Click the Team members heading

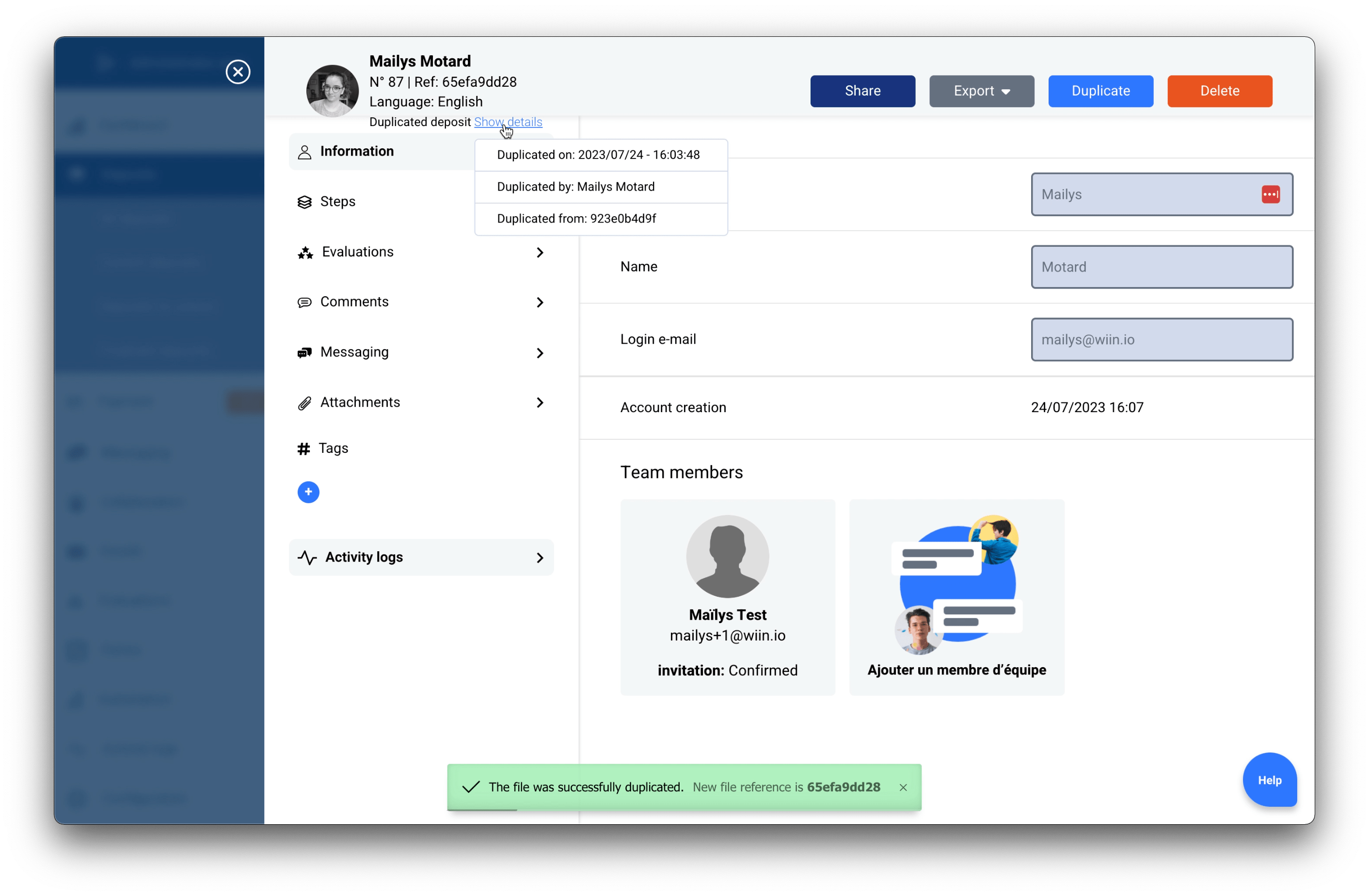pos(681,472)
